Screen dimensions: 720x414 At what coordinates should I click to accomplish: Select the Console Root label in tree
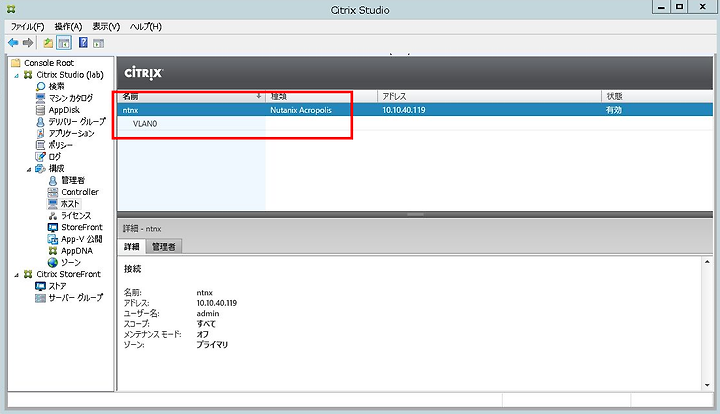tap(49, 63)
